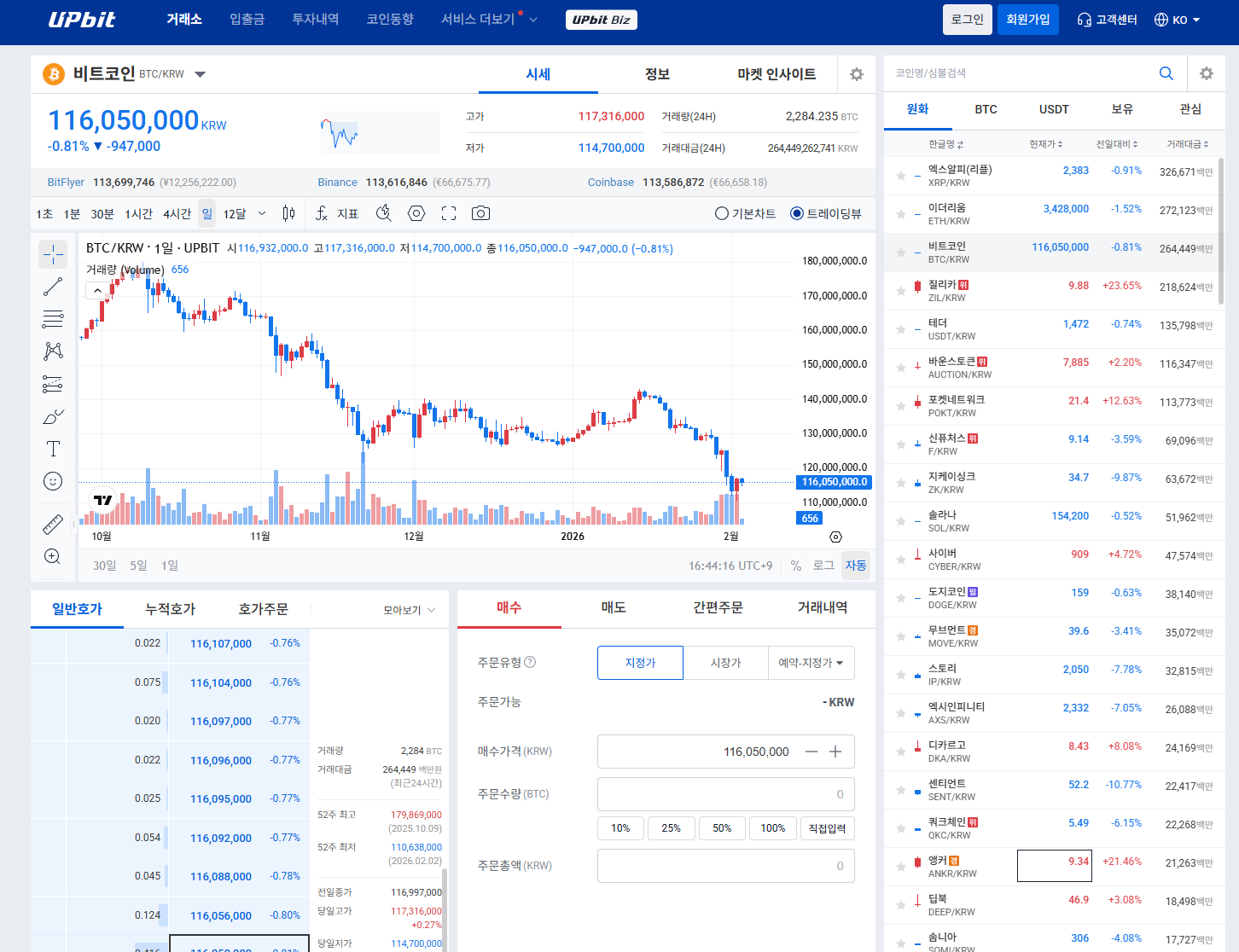Open the 예약-지정가 dropdown
This screenshot has width=1239, height=952.
(811, 663)
